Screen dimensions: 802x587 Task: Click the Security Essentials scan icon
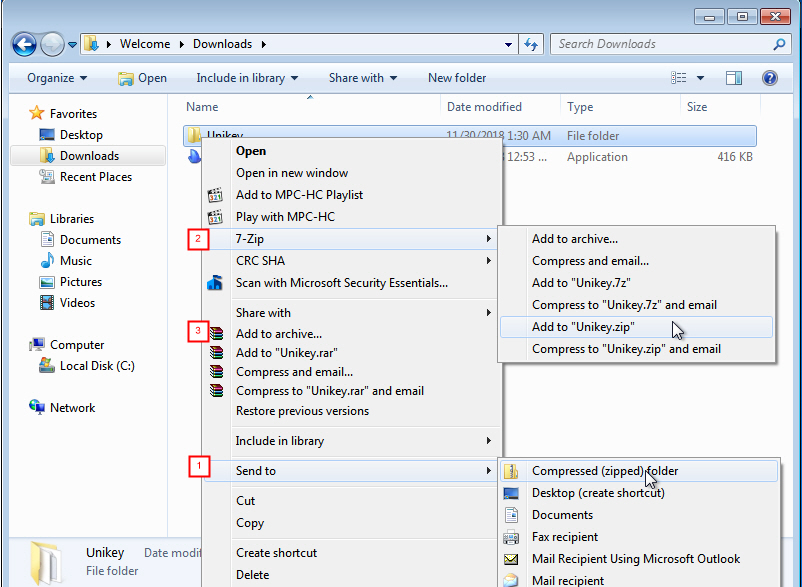[x=215, y=283]
